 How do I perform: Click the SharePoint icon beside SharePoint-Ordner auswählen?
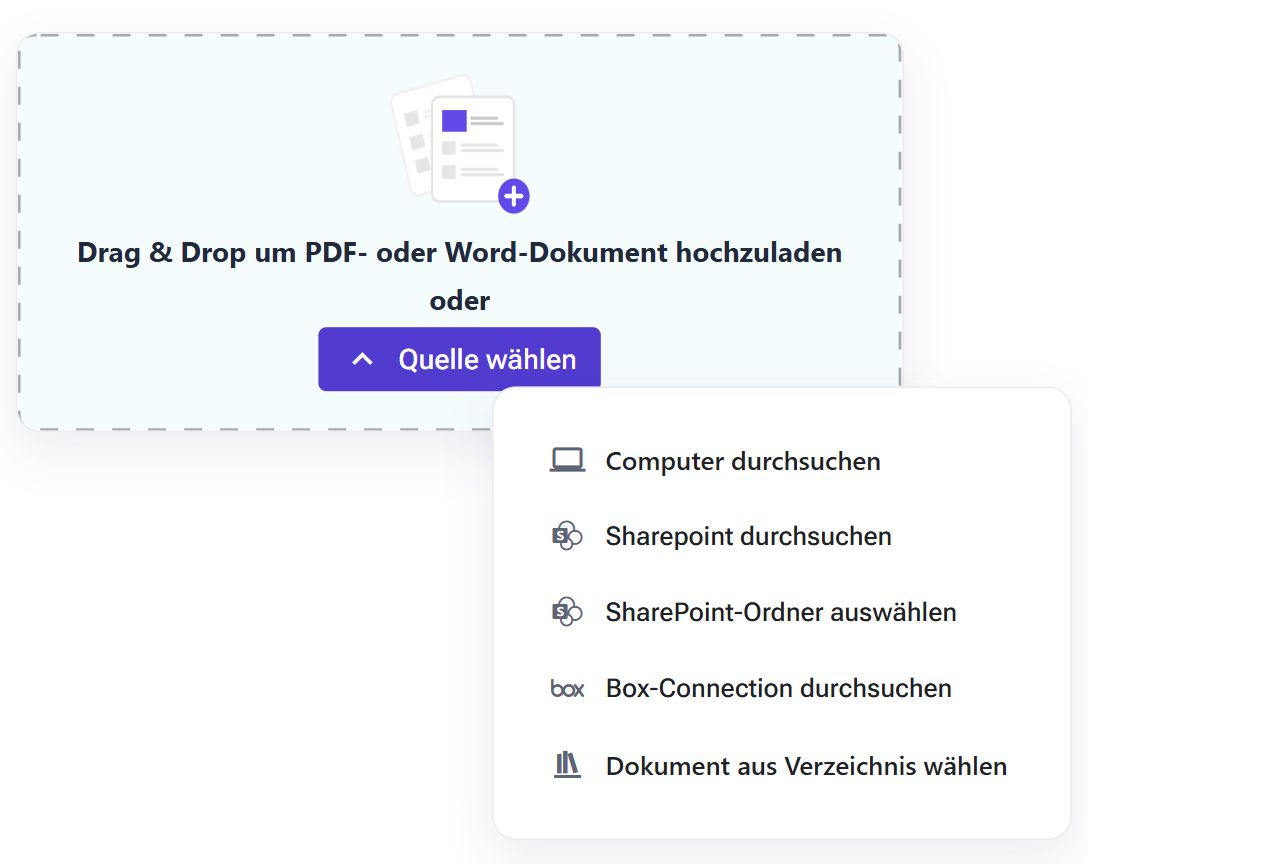[567, 611]
